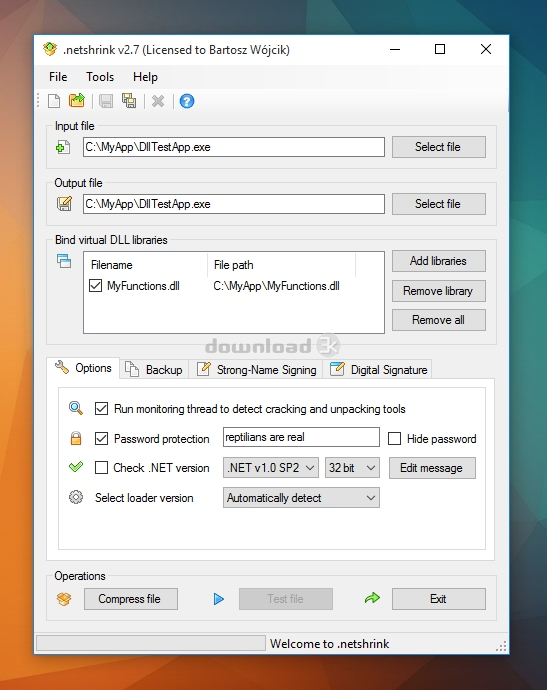
Task: Click into the password text field
Action: (301, 437)
